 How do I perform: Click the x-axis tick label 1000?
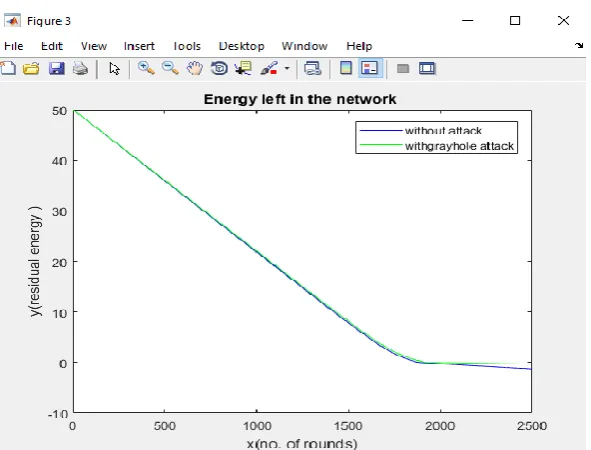click(257, 426)
